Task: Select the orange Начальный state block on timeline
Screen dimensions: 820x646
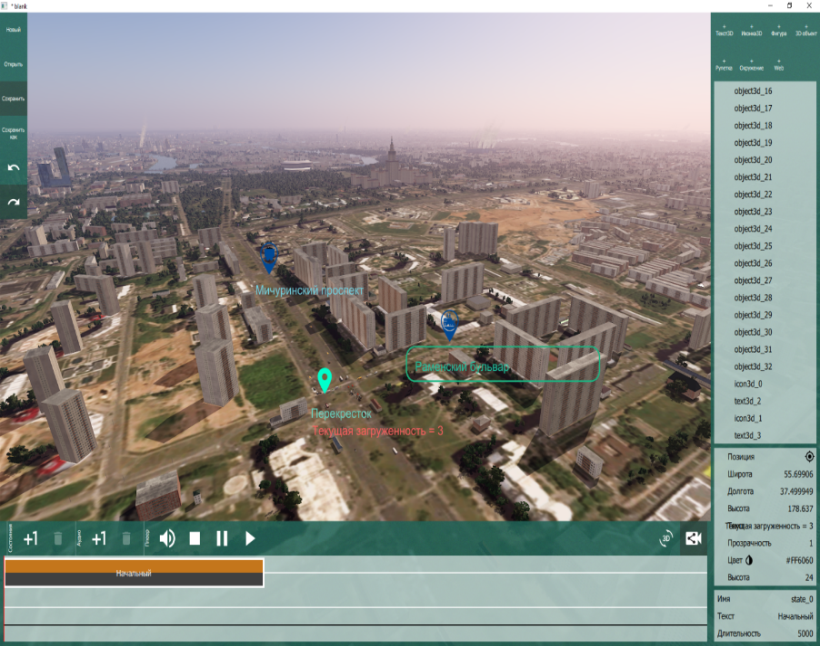Action: 133,573
